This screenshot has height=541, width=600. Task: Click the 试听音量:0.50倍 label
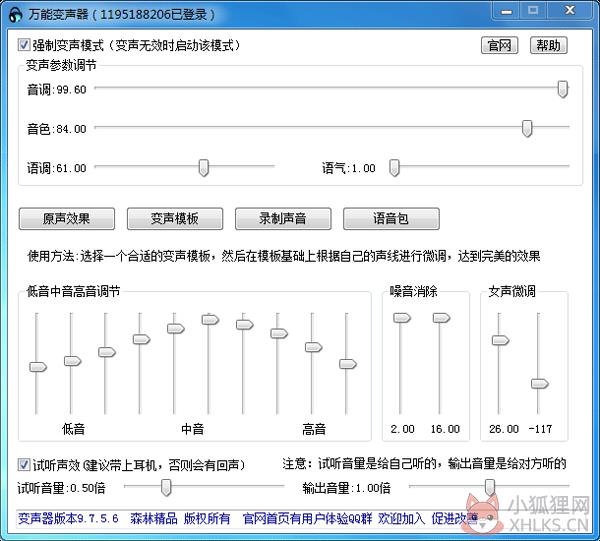pyautogui.click(x=61, y=488)
